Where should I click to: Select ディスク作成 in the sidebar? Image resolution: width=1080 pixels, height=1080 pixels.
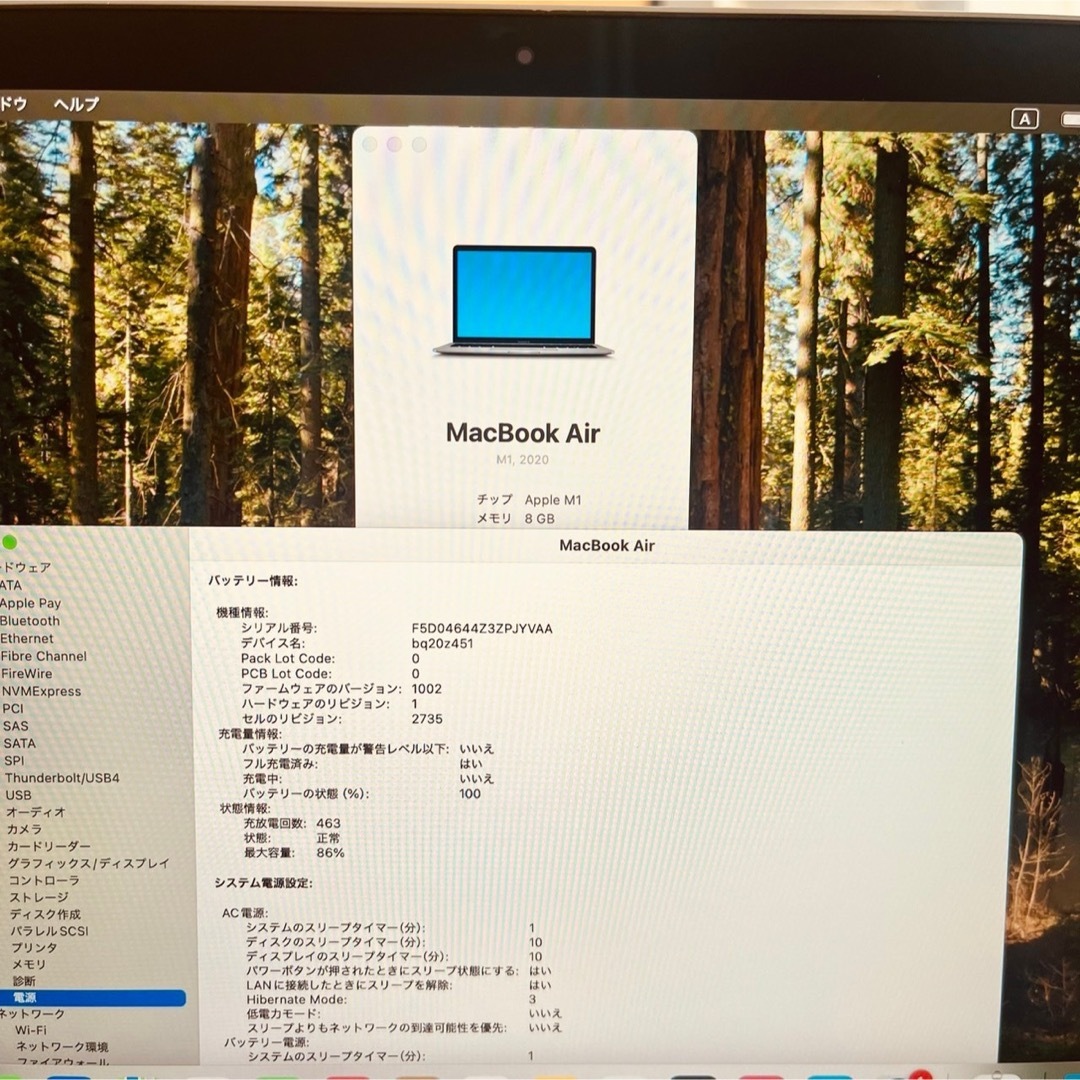45,914
